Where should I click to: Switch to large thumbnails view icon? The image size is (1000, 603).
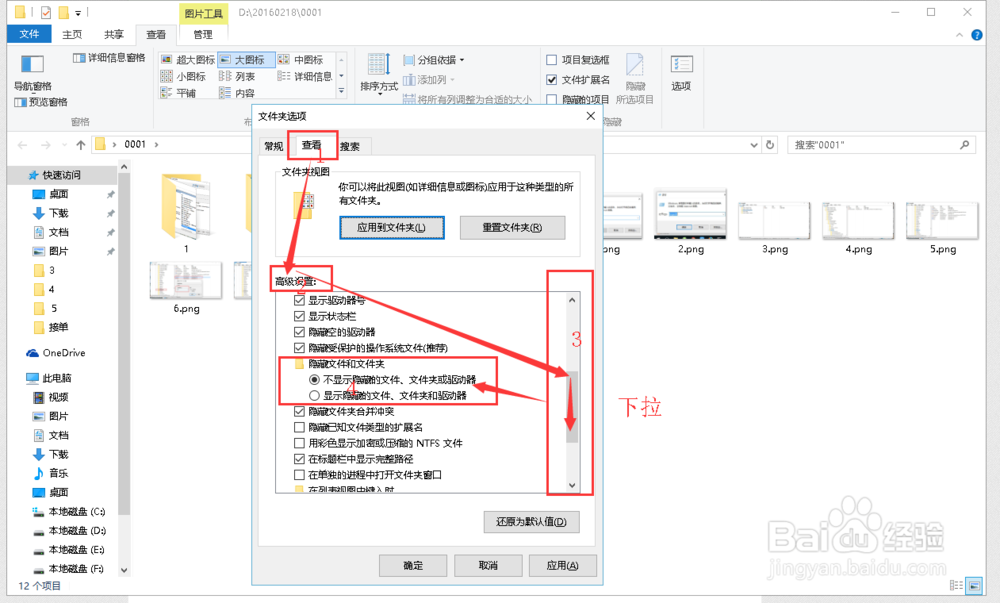[974, 585]
